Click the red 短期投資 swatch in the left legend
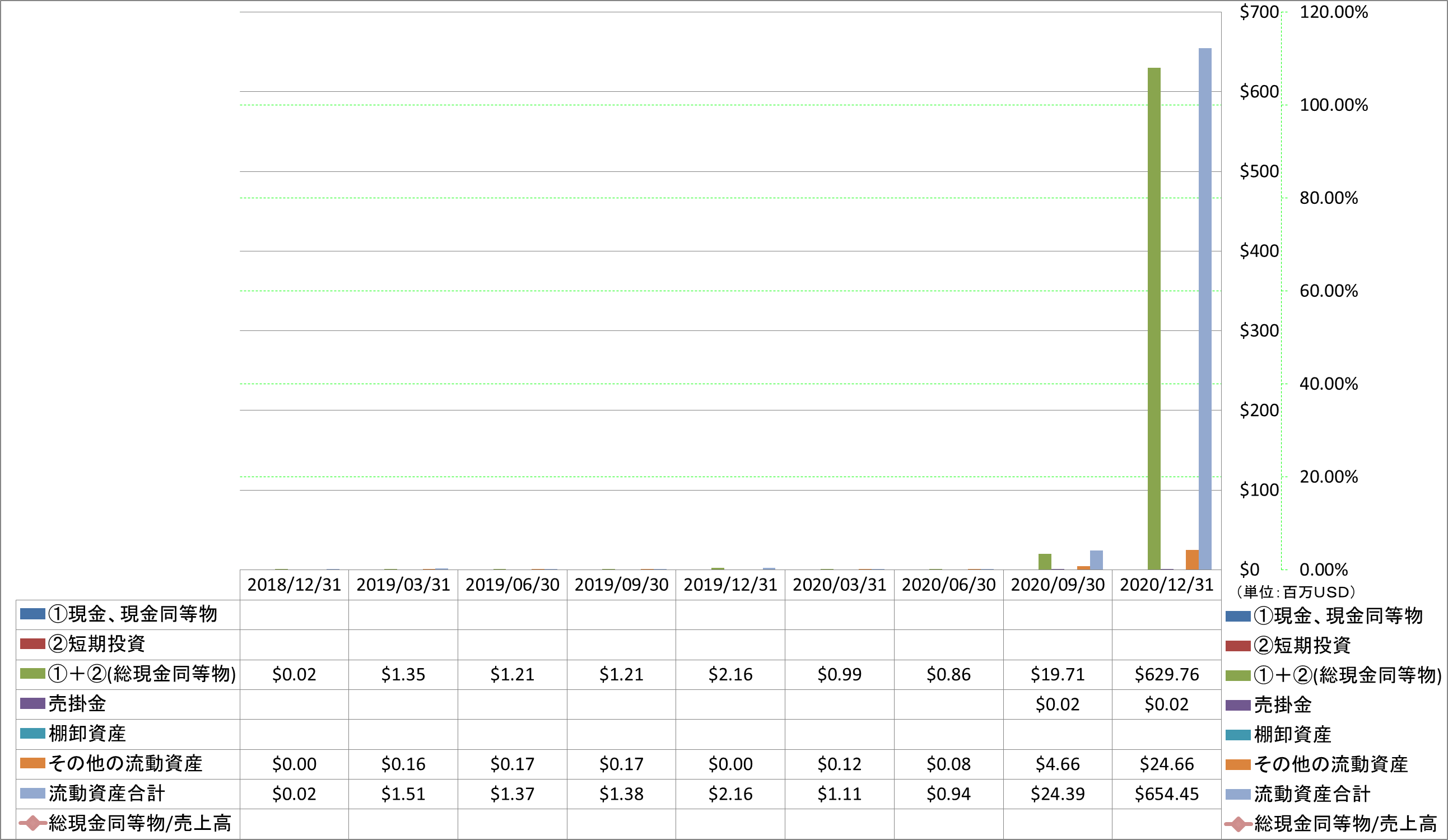This screenshot has height=840, width=1448. [x=32, y=643]
